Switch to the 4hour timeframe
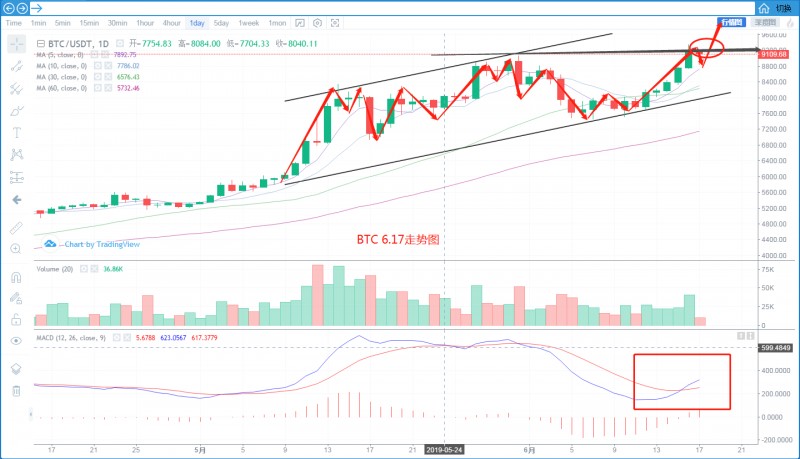Viewport: 800px width, 459px height. tap(172, 22)
